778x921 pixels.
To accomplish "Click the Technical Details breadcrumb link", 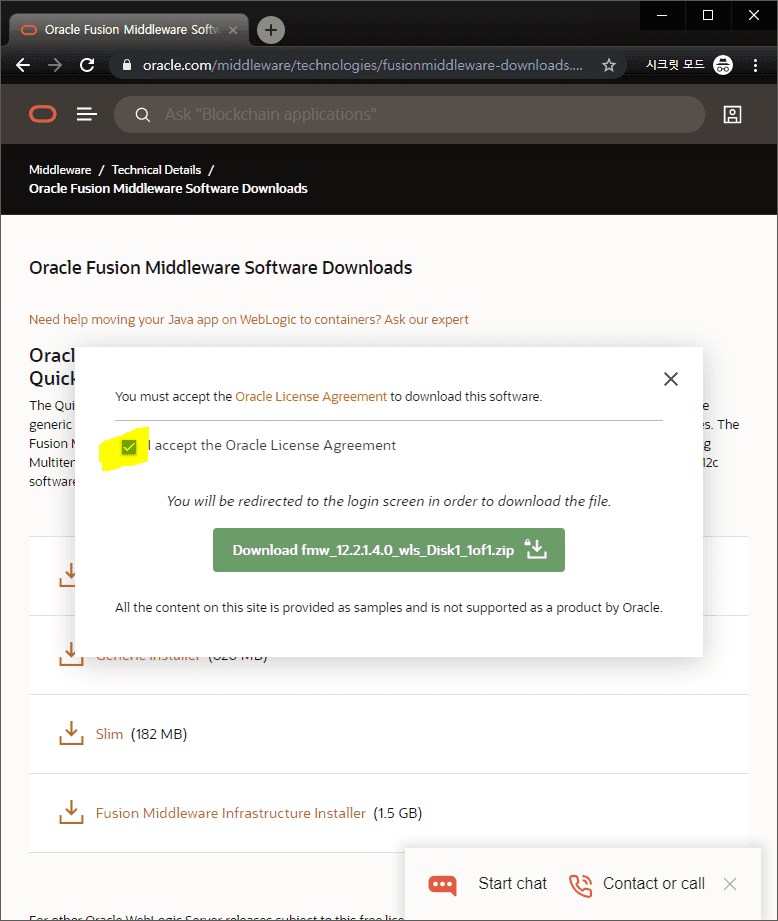I will 156,170.
